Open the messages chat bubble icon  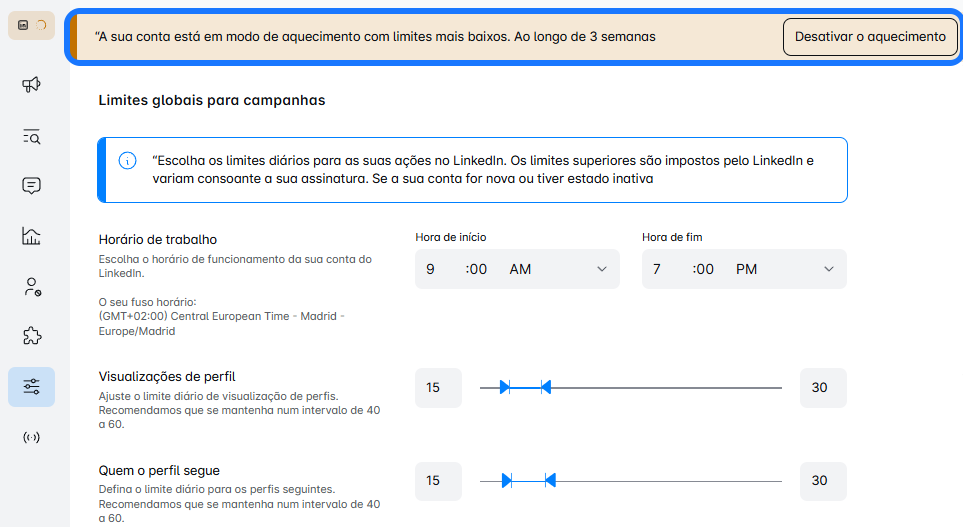pos(31,186)
